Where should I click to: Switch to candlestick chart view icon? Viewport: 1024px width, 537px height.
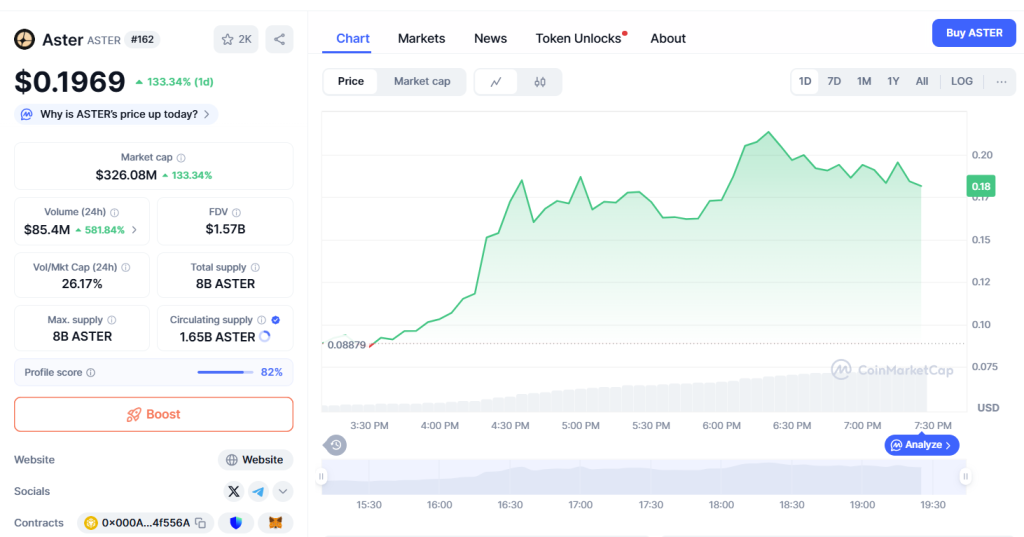tap(540, 82)
